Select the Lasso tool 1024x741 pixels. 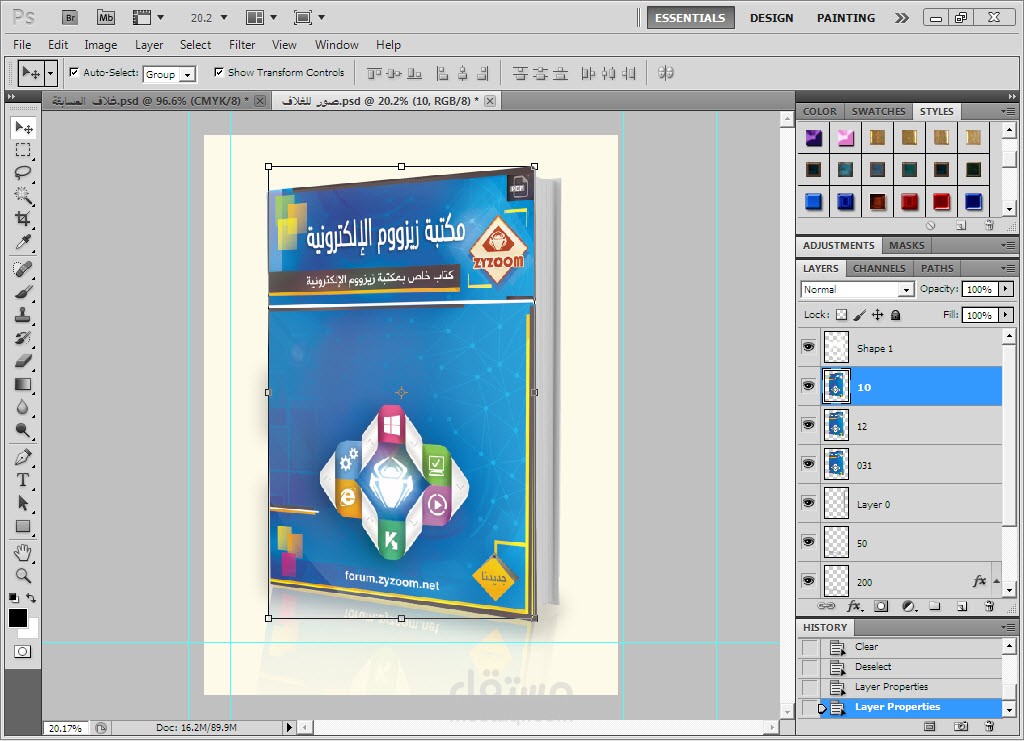coord(23,173)
